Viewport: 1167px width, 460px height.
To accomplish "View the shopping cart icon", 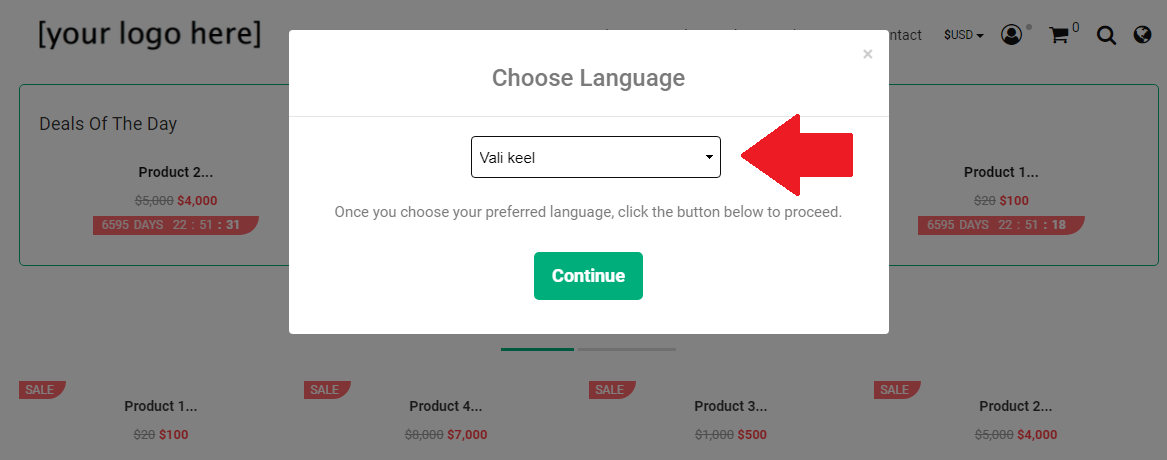I will tap(1059, 35).
